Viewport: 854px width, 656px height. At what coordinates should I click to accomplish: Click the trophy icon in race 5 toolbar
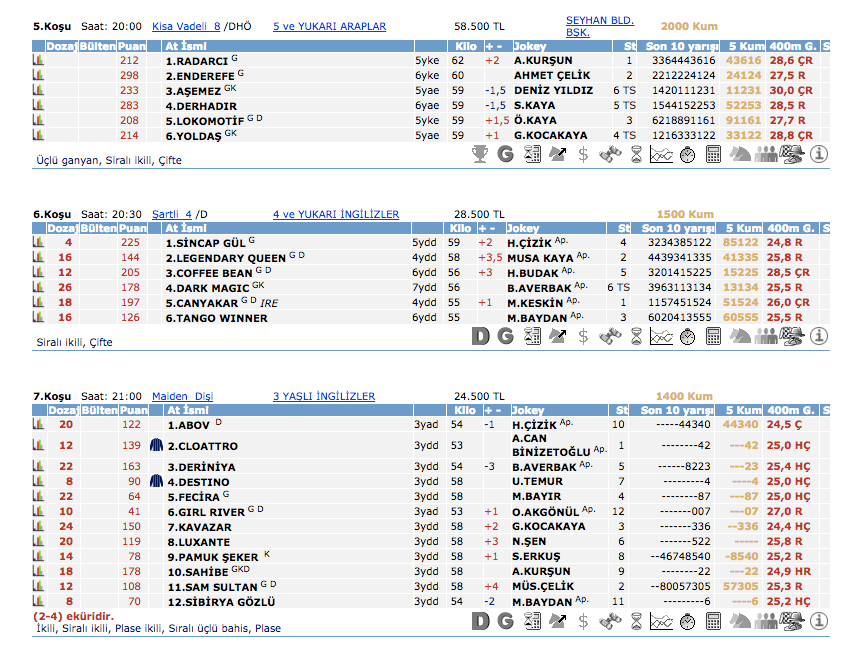(x=481, y=154)
